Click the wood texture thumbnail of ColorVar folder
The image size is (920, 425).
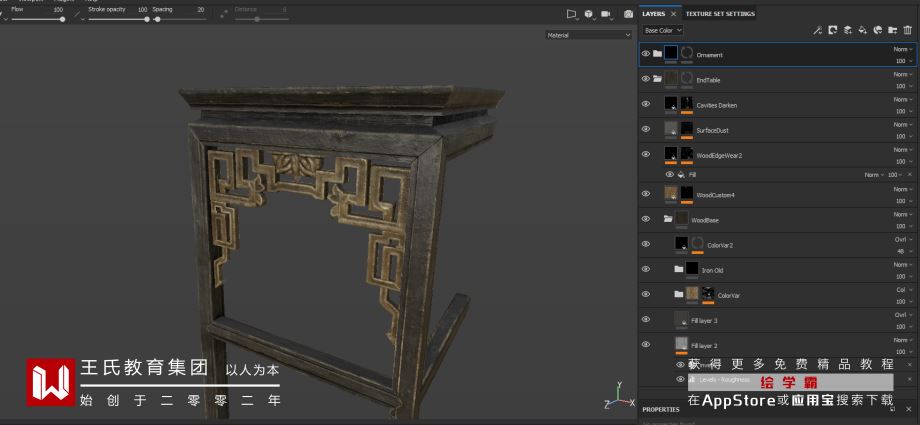pos(692,294)
